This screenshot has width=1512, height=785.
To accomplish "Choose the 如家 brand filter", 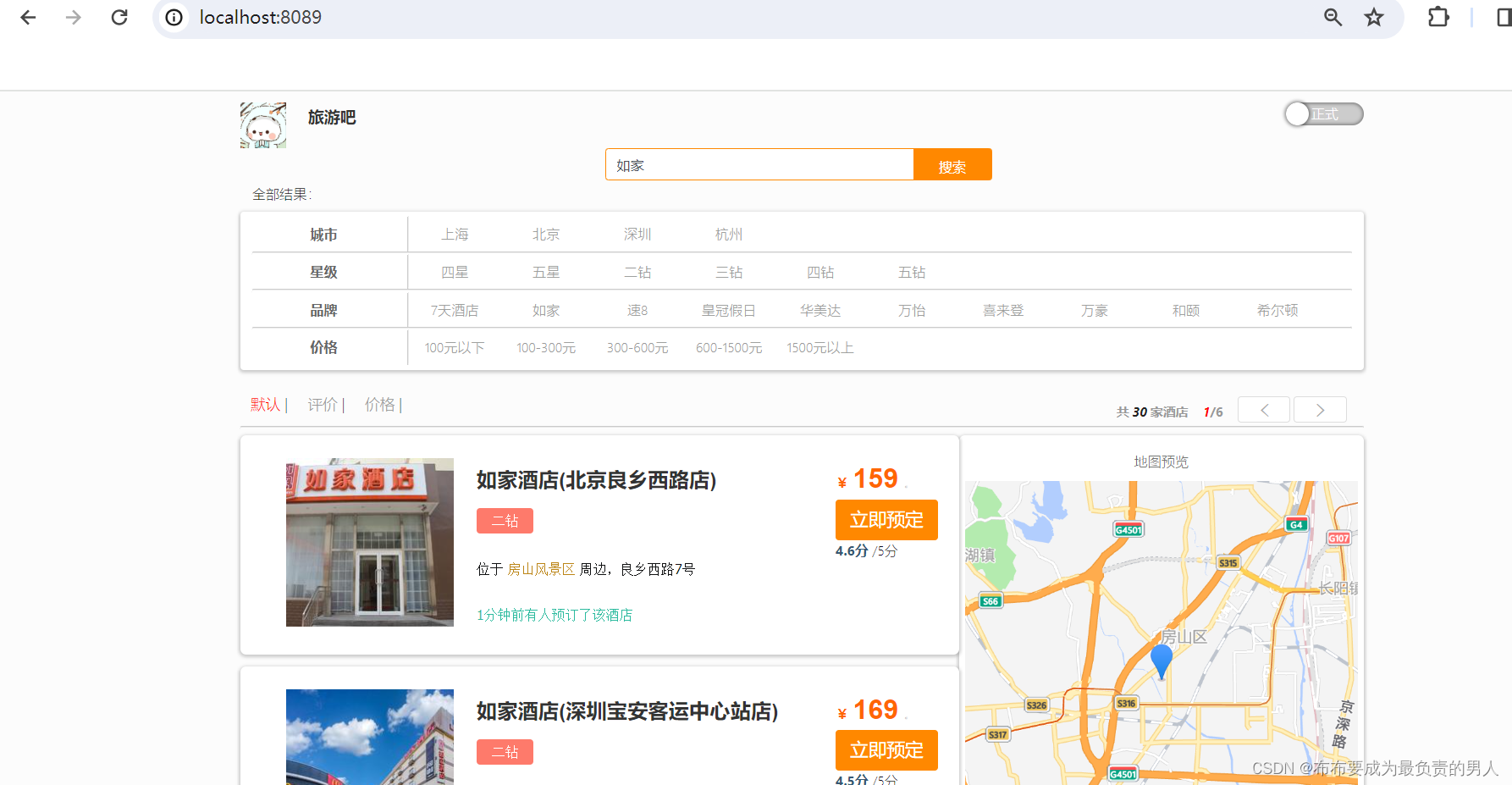I will 546,311.
